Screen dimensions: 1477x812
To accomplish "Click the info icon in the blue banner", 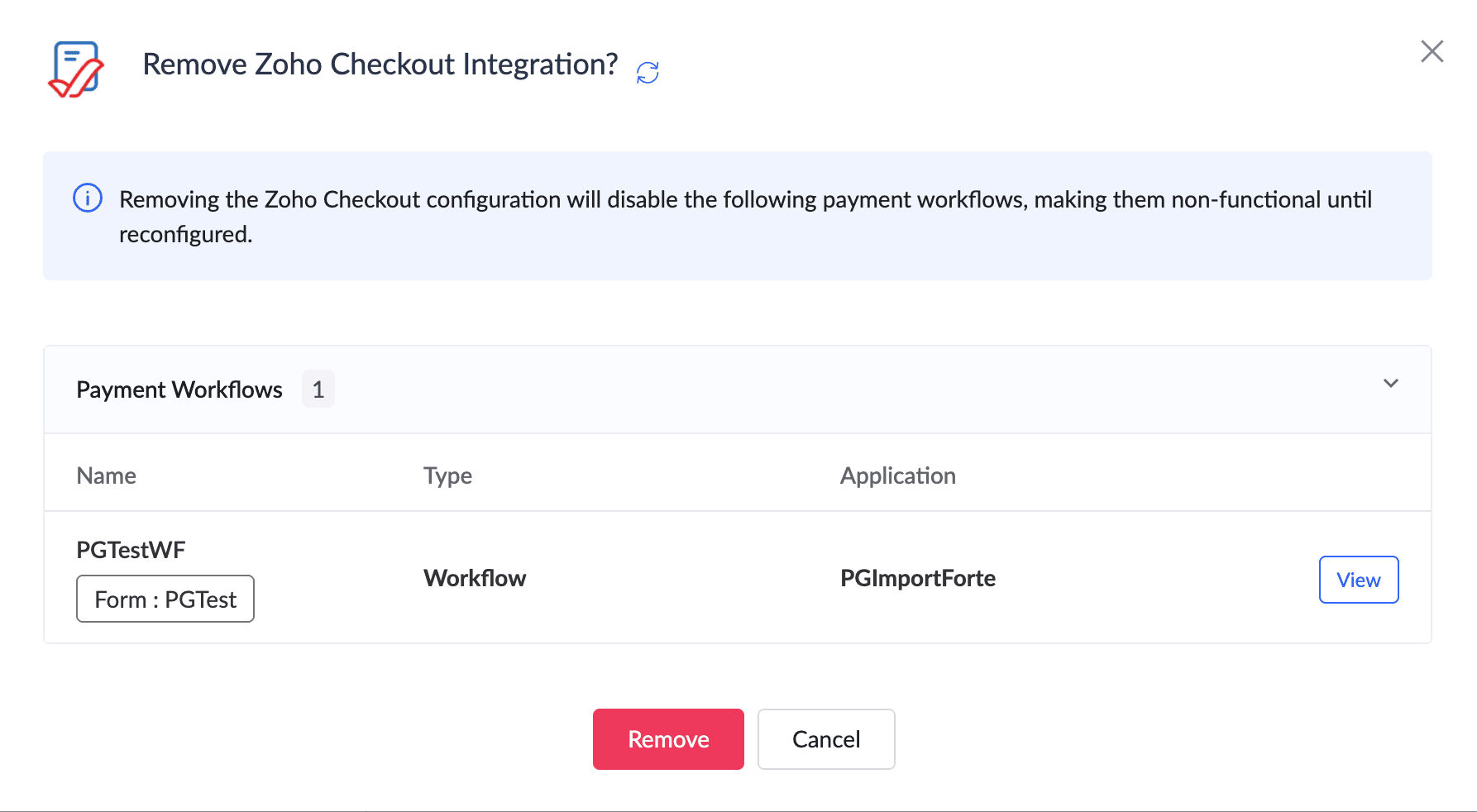I will (x=88, y=198).
